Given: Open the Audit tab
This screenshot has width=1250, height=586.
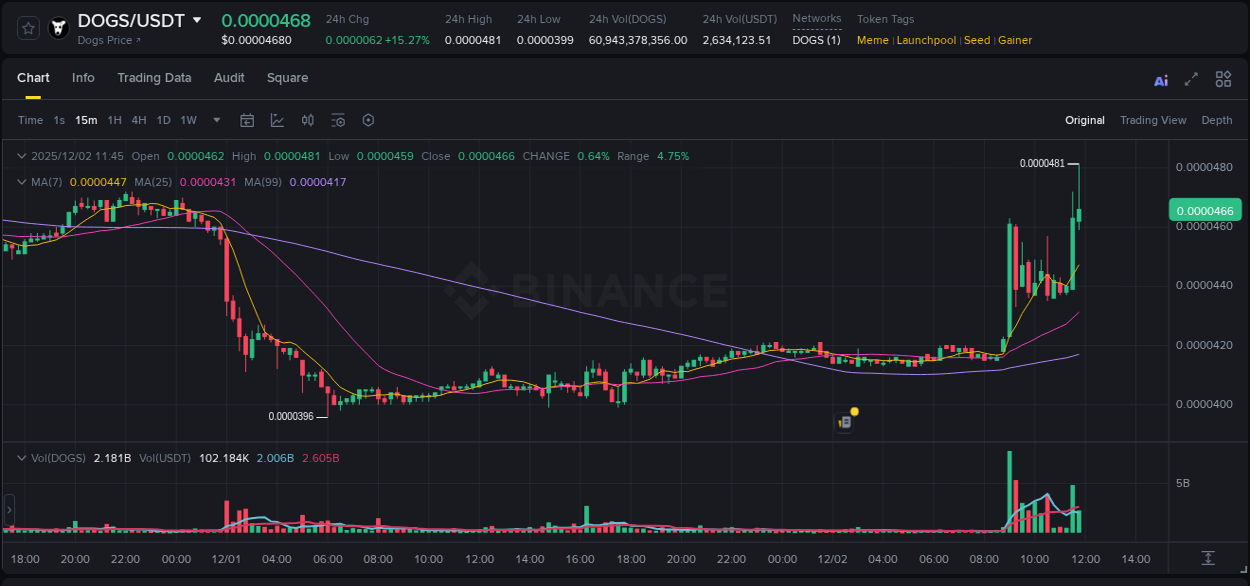Looking at the screenshot, I should point(229,77).
